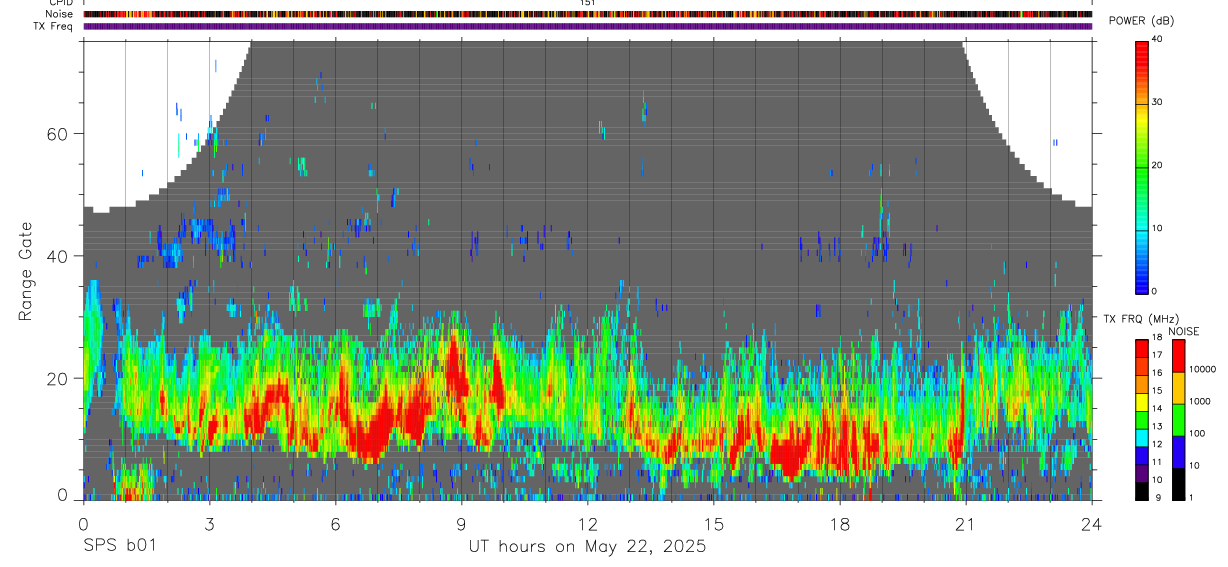Click the POWER (dB) color bar
Screen dimensions: 1228x567
coord(1141,167)
